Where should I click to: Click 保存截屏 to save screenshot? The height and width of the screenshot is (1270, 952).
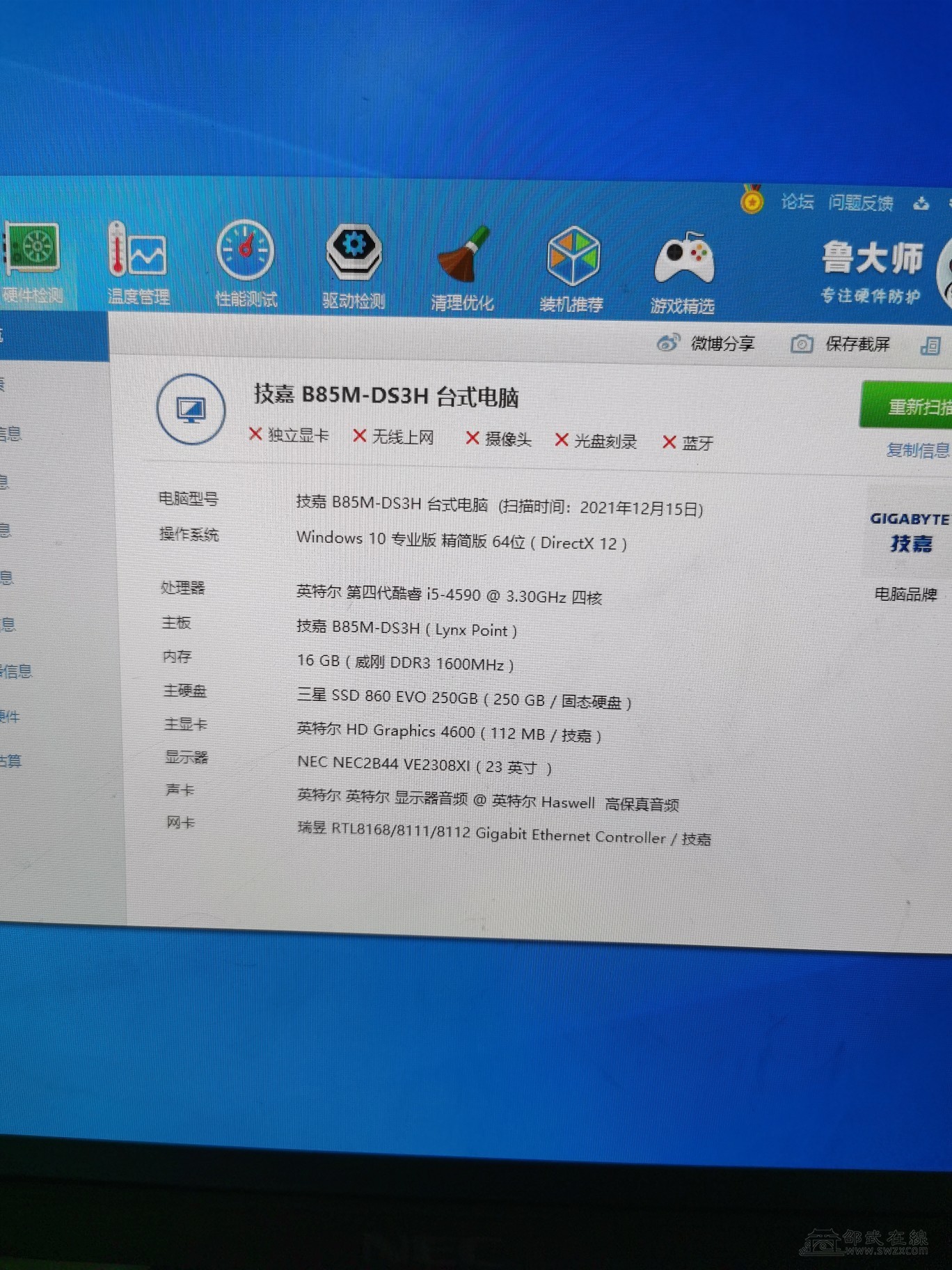841,344
